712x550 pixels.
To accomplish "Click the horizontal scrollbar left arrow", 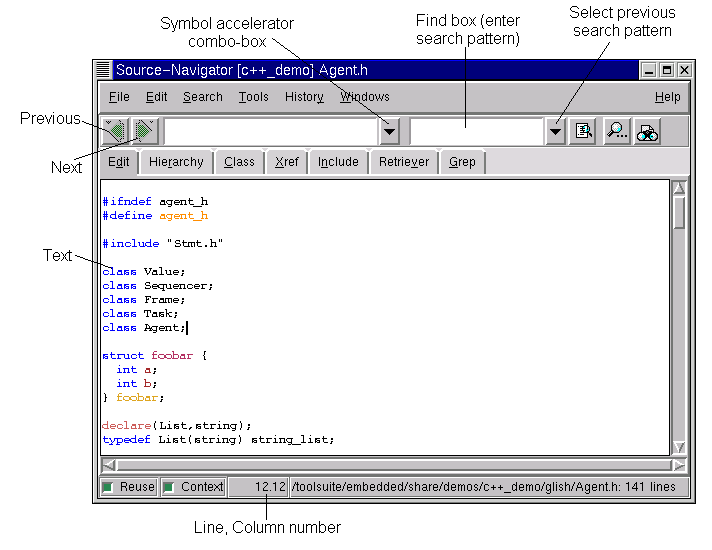I will (x=109, y=466).
